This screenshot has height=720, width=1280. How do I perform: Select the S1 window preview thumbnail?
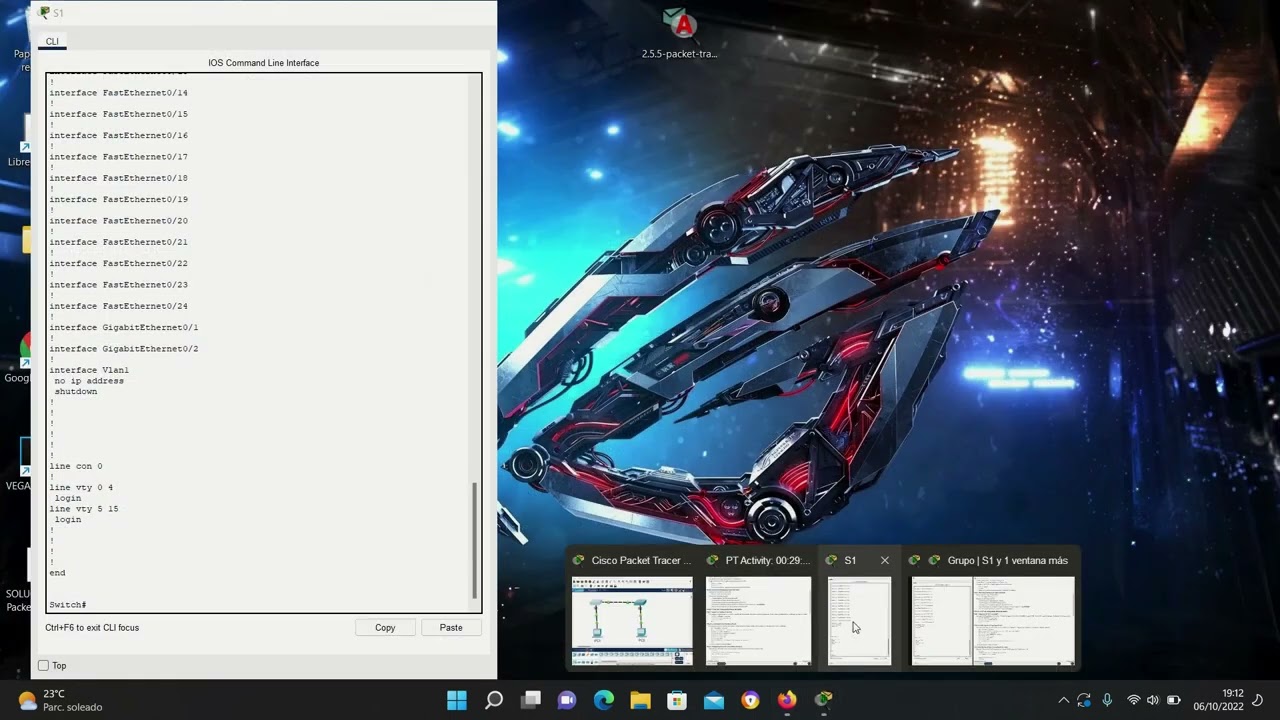click(859, 620)
